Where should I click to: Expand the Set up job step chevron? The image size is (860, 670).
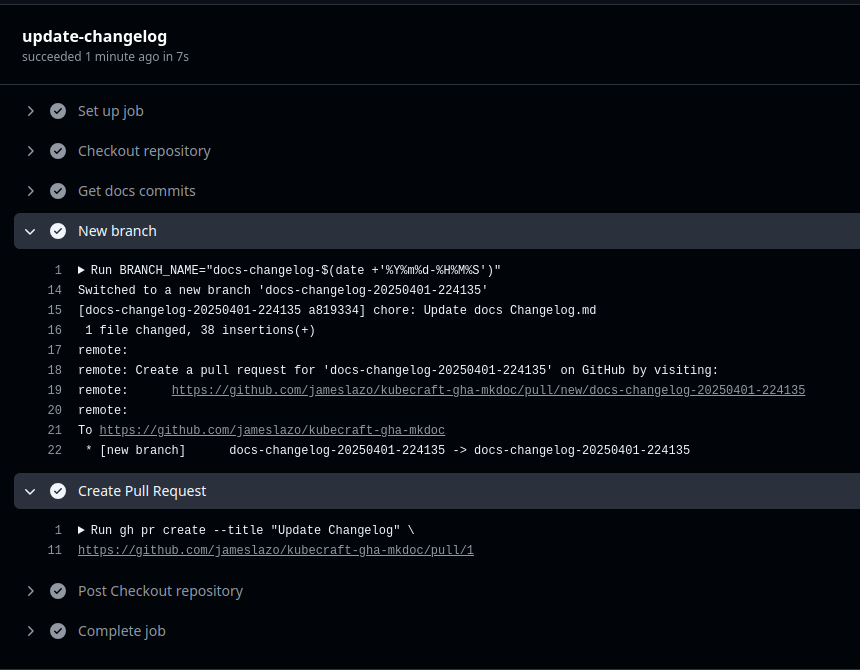[x=31, y=111]
